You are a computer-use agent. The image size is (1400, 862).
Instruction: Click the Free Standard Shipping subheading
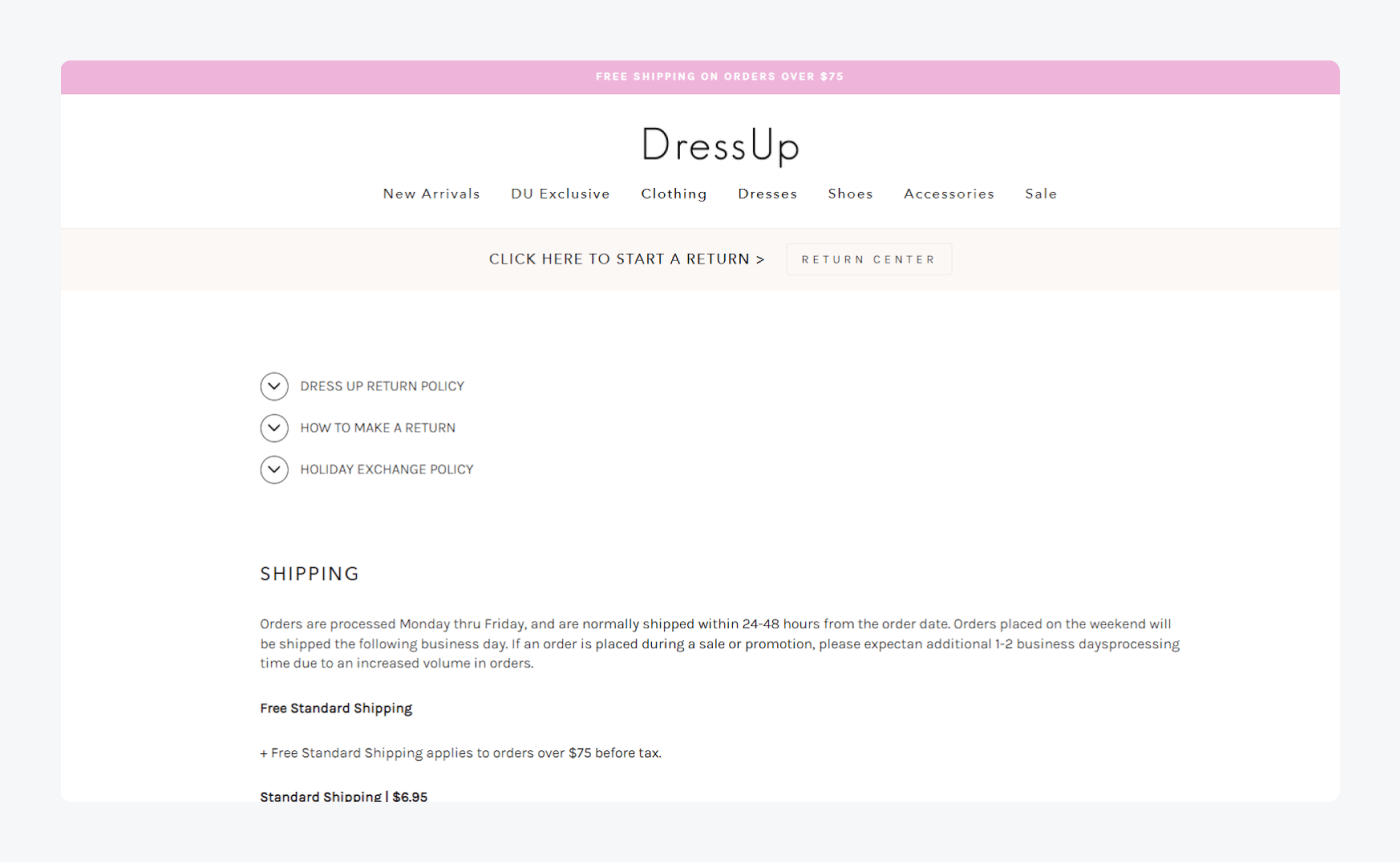click(335, 708)
